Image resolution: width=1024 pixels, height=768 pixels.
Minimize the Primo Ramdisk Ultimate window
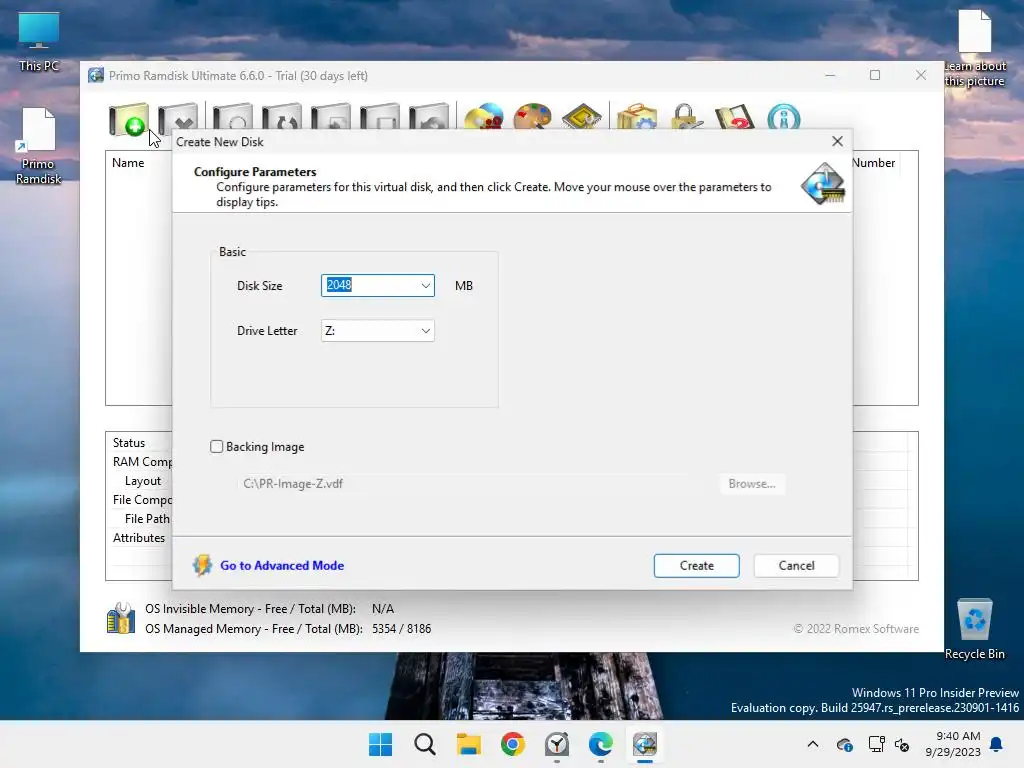tap(830, 75)
